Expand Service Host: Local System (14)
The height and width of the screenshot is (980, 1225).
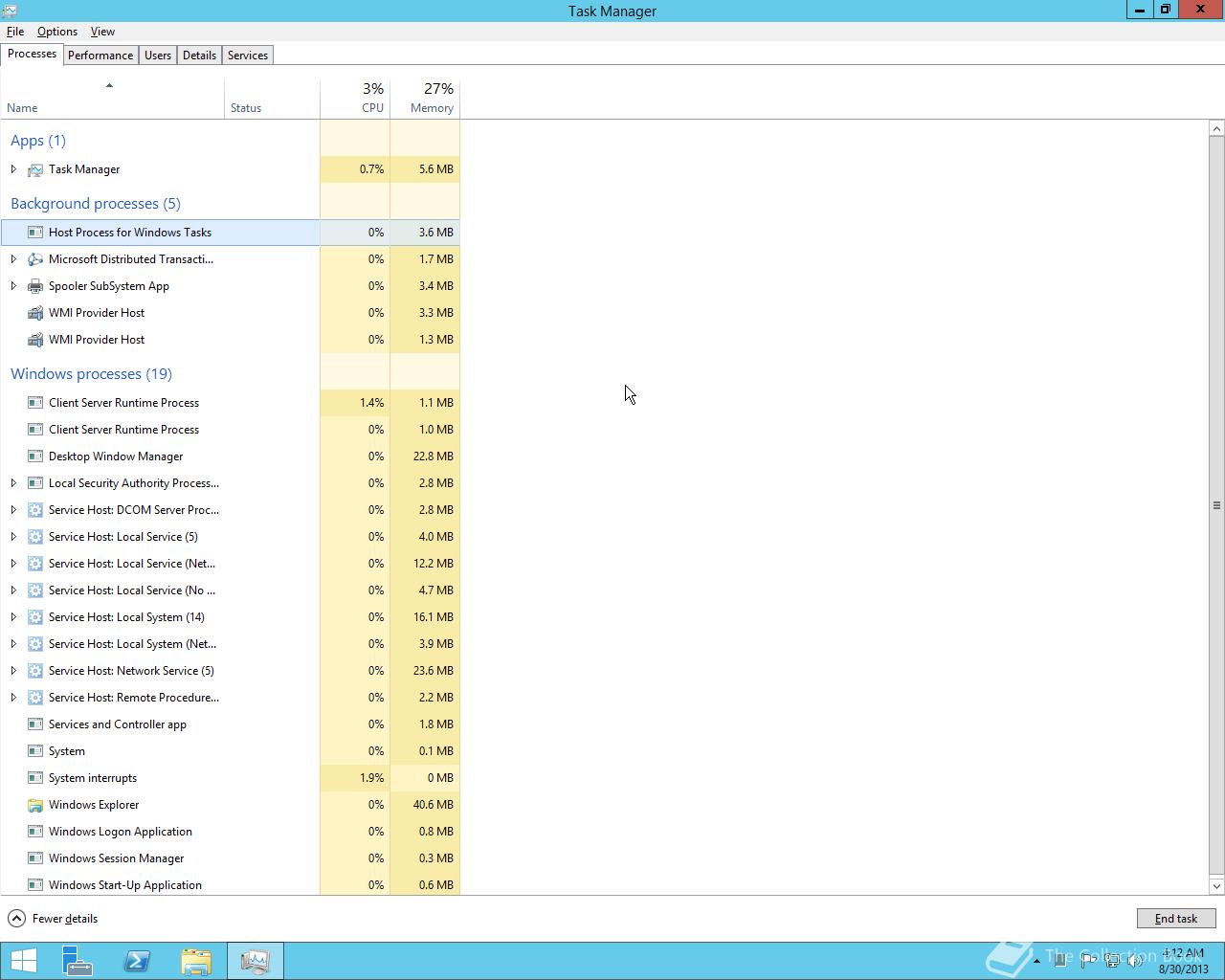click(13, 617)
